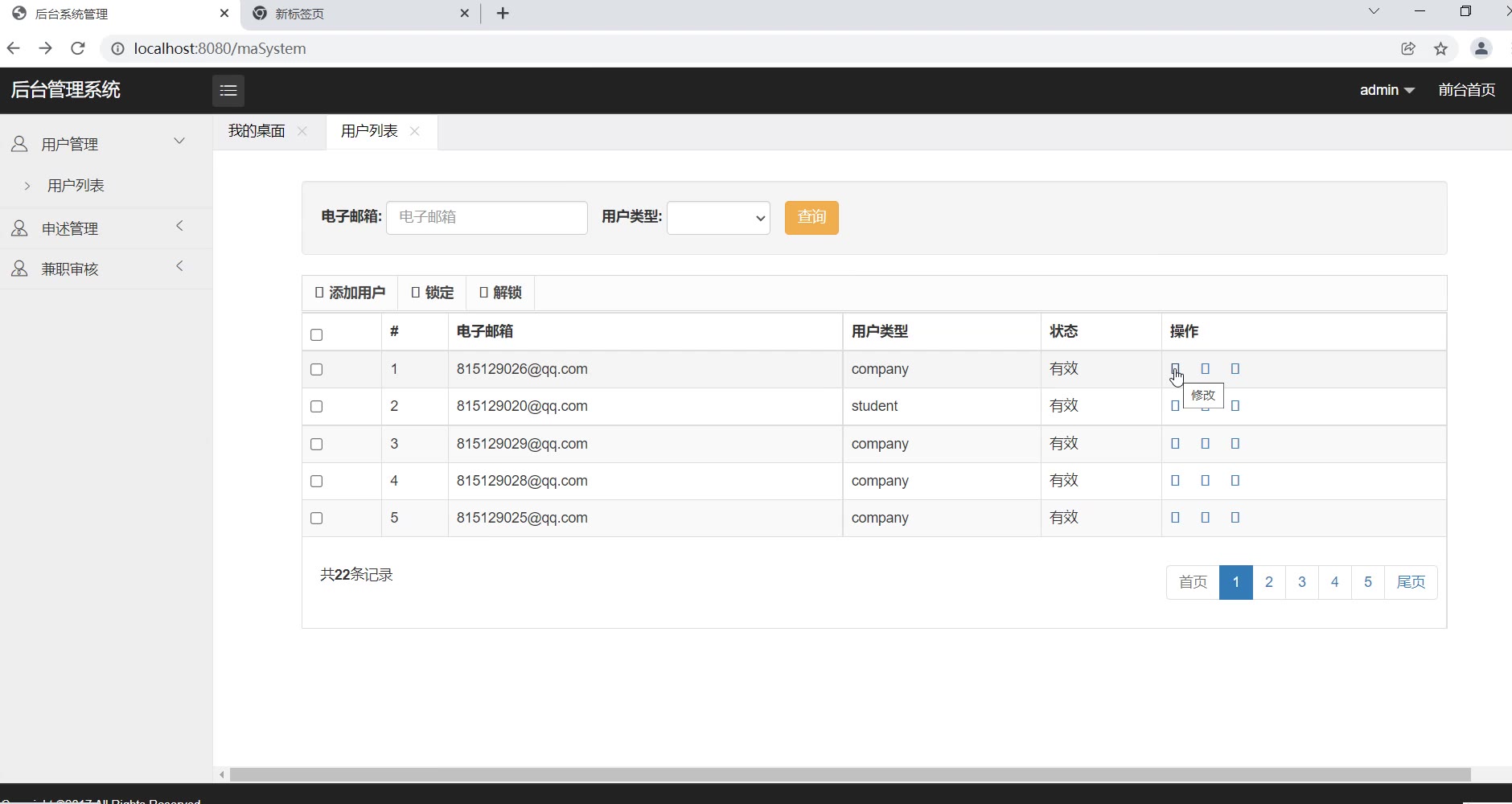
Task: Click the 锁定 button
Action: pos(433,293)
